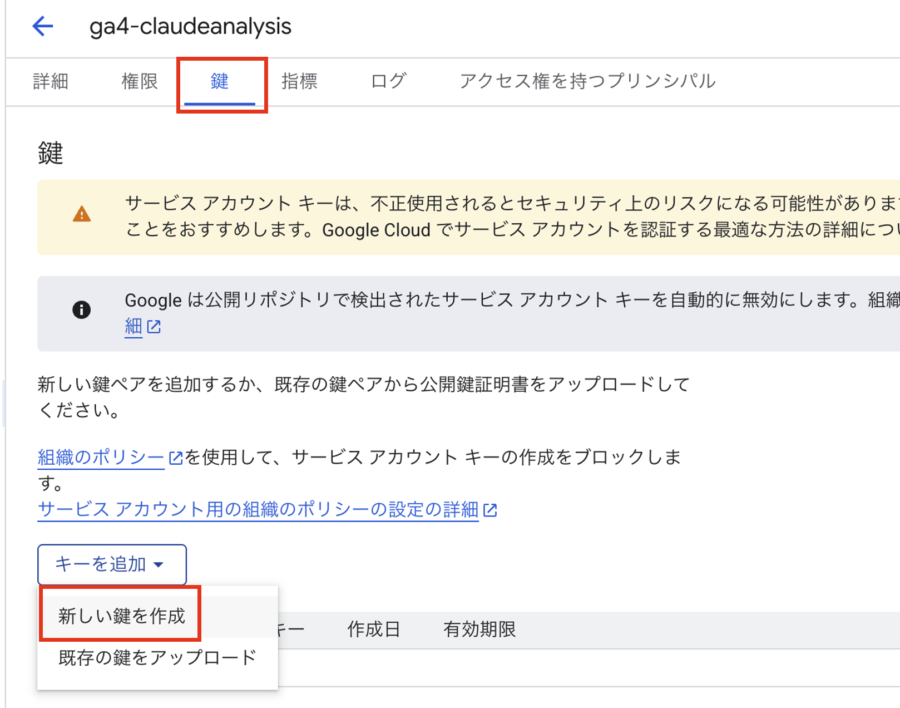
Task: Follow the 細 link in the info banner
Action: tap(133, 327)
